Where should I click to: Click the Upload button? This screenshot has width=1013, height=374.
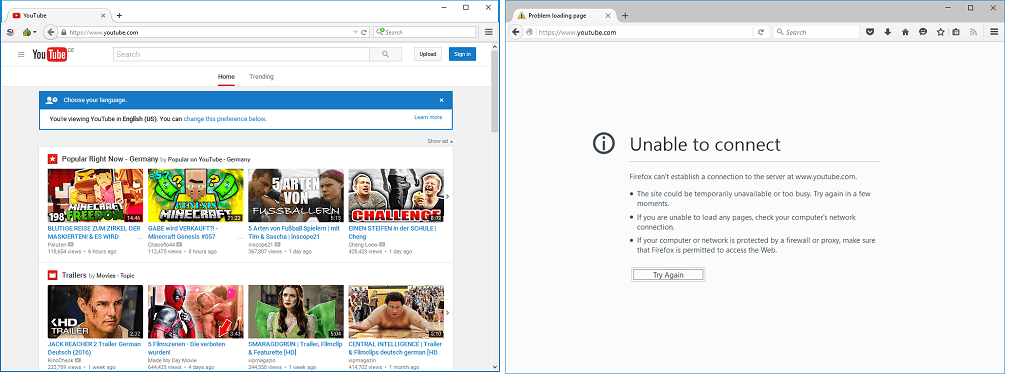[x=428, y=54]
